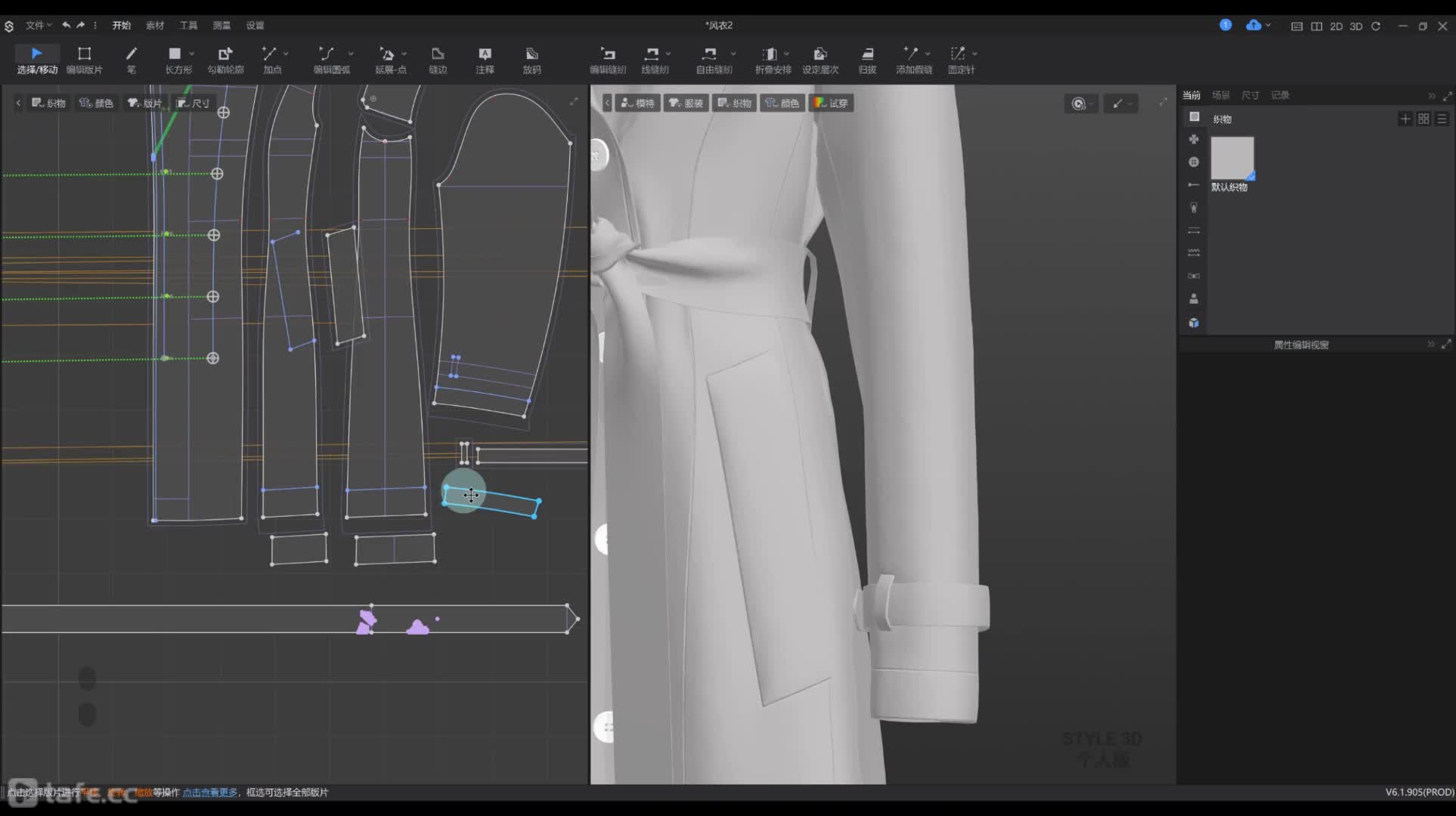The height and width of the screenshot is (816, 1456).
Task: Click 点击查看更多 link in status bar
Action: [210, 793]
